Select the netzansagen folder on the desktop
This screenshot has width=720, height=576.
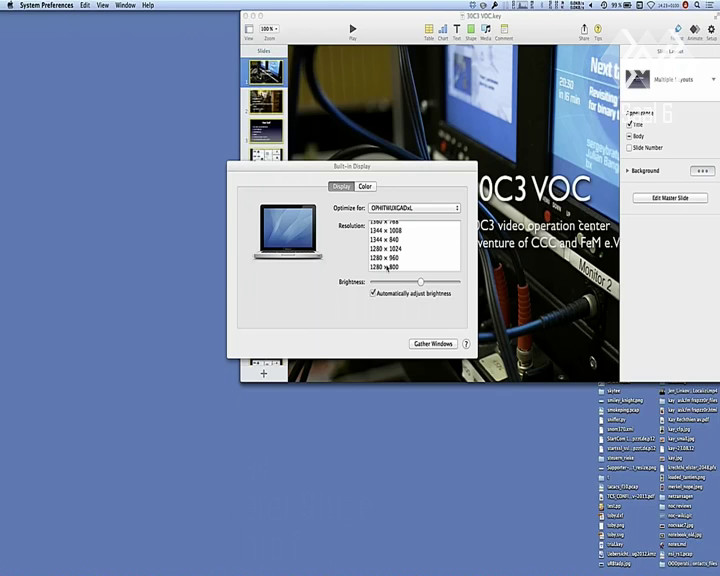(x=676, y=497)
